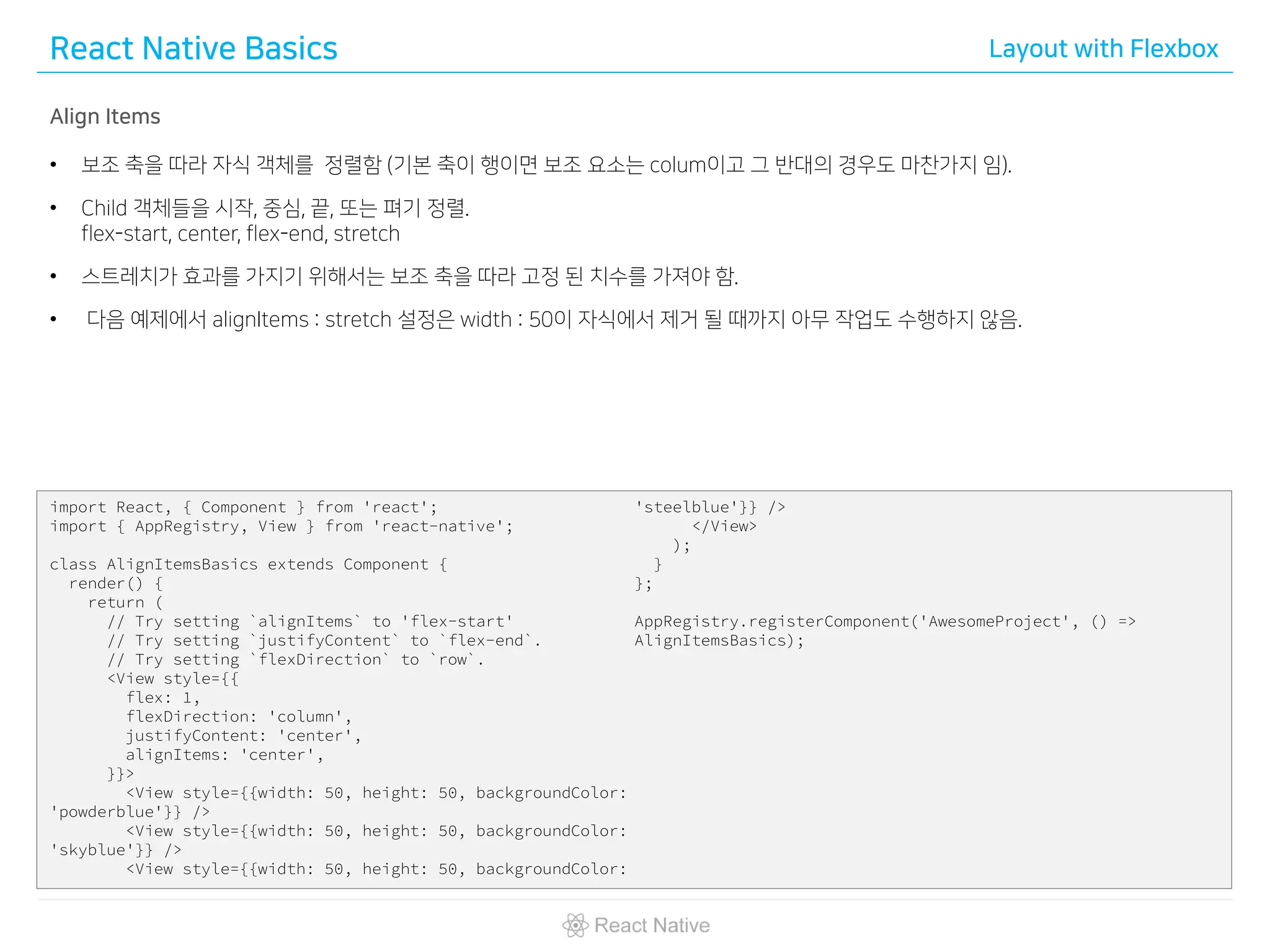Click the '</View>' closing tag line

[724, 527]
